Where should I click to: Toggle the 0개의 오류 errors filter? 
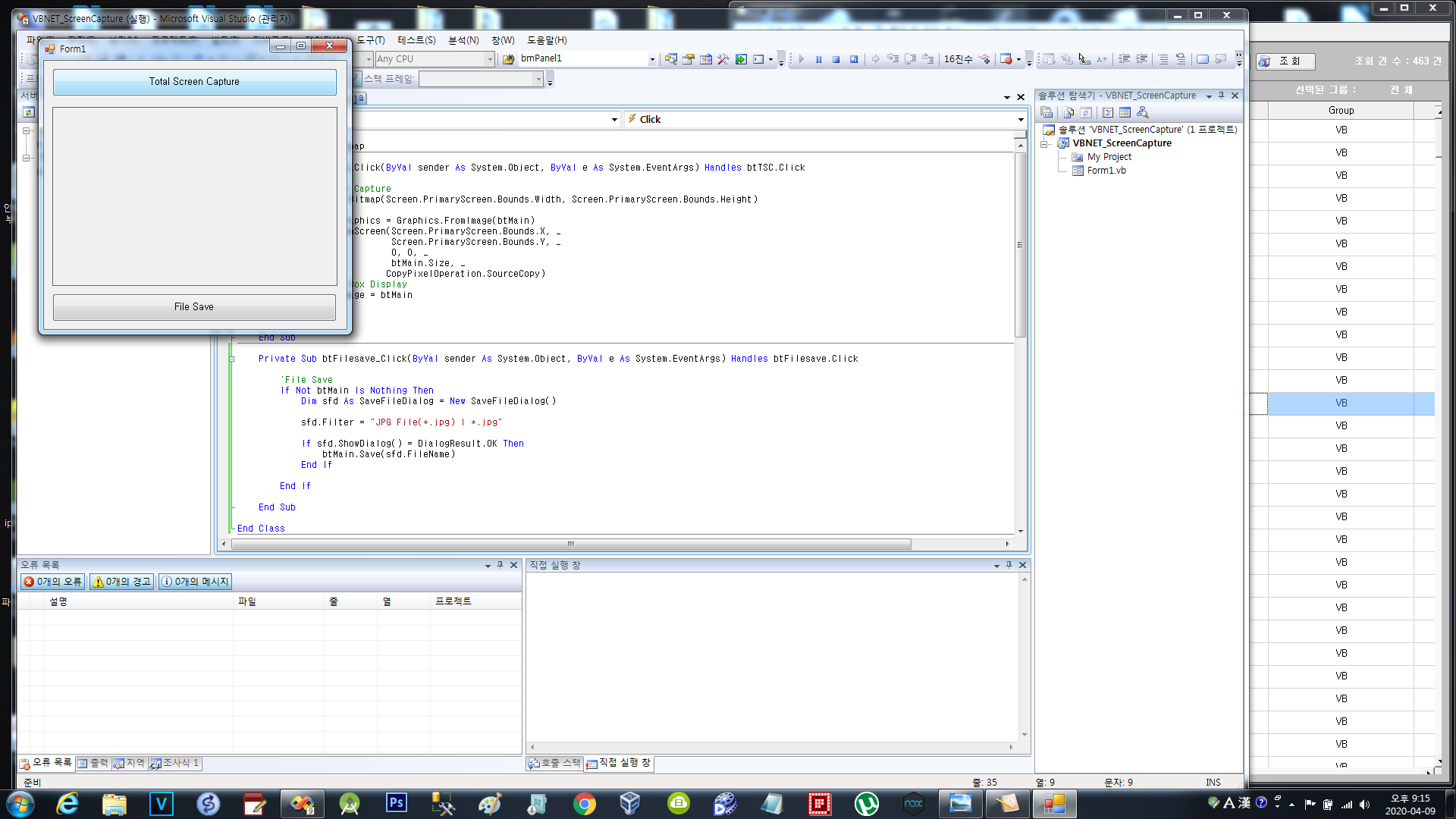pos(52,582)
